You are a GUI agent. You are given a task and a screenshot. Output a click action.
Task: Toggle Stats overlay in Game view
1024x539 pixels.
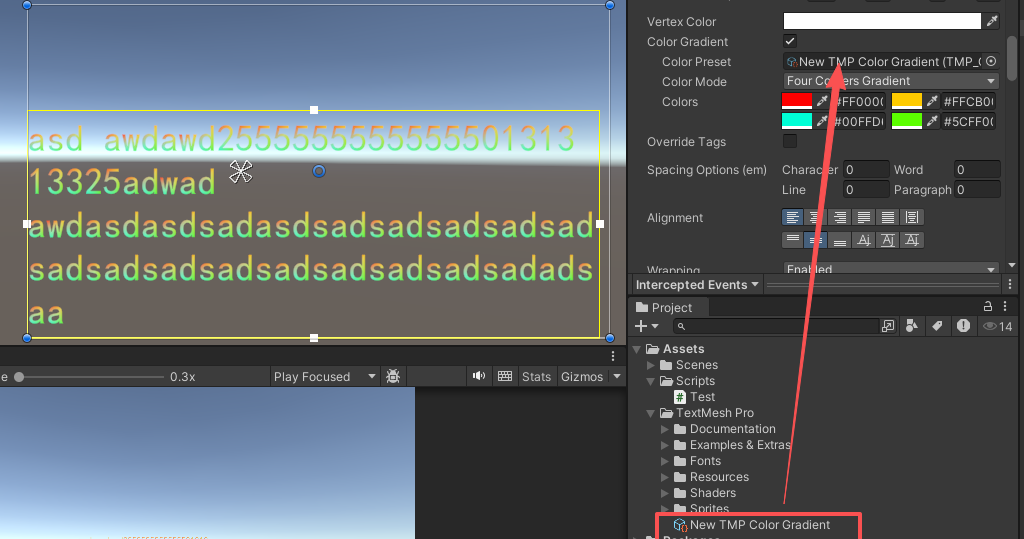point(536,376)
